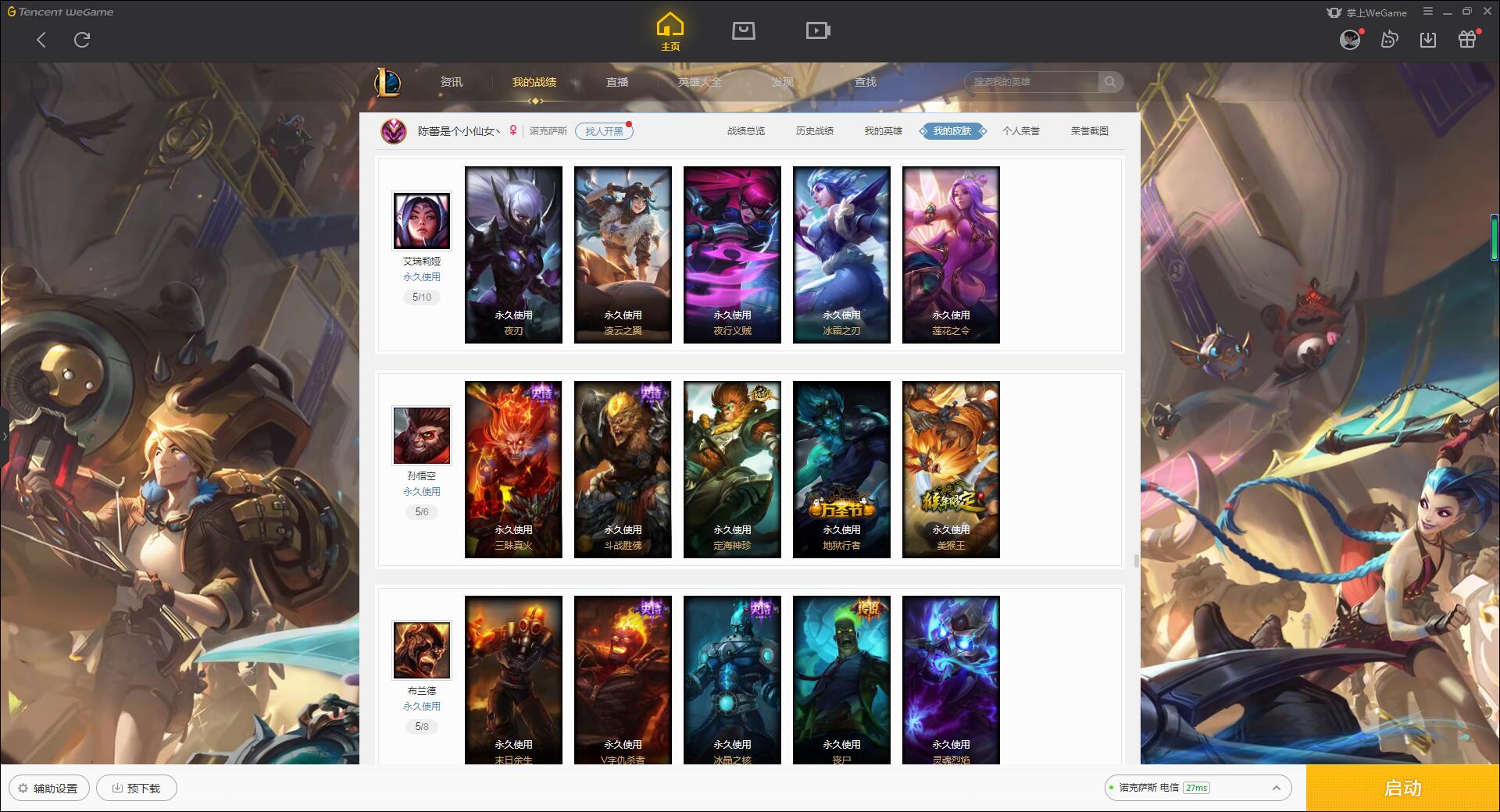Open the 莲花之令 skin card
Viewport: 1500px width, 812px height.
click(x=951, y=255)
